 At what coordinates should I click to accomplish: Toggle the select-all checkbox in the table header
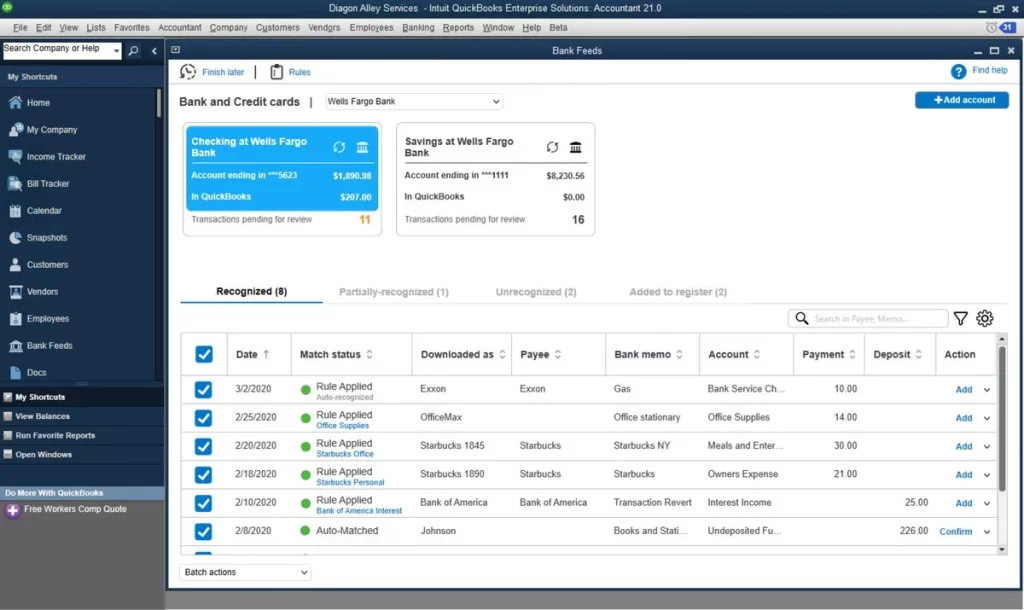click(x=204, y=354)
